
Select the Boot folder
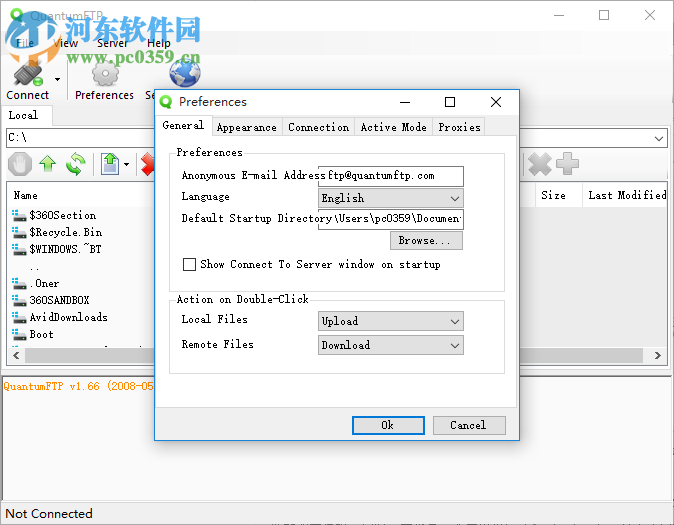pos(41,335)
